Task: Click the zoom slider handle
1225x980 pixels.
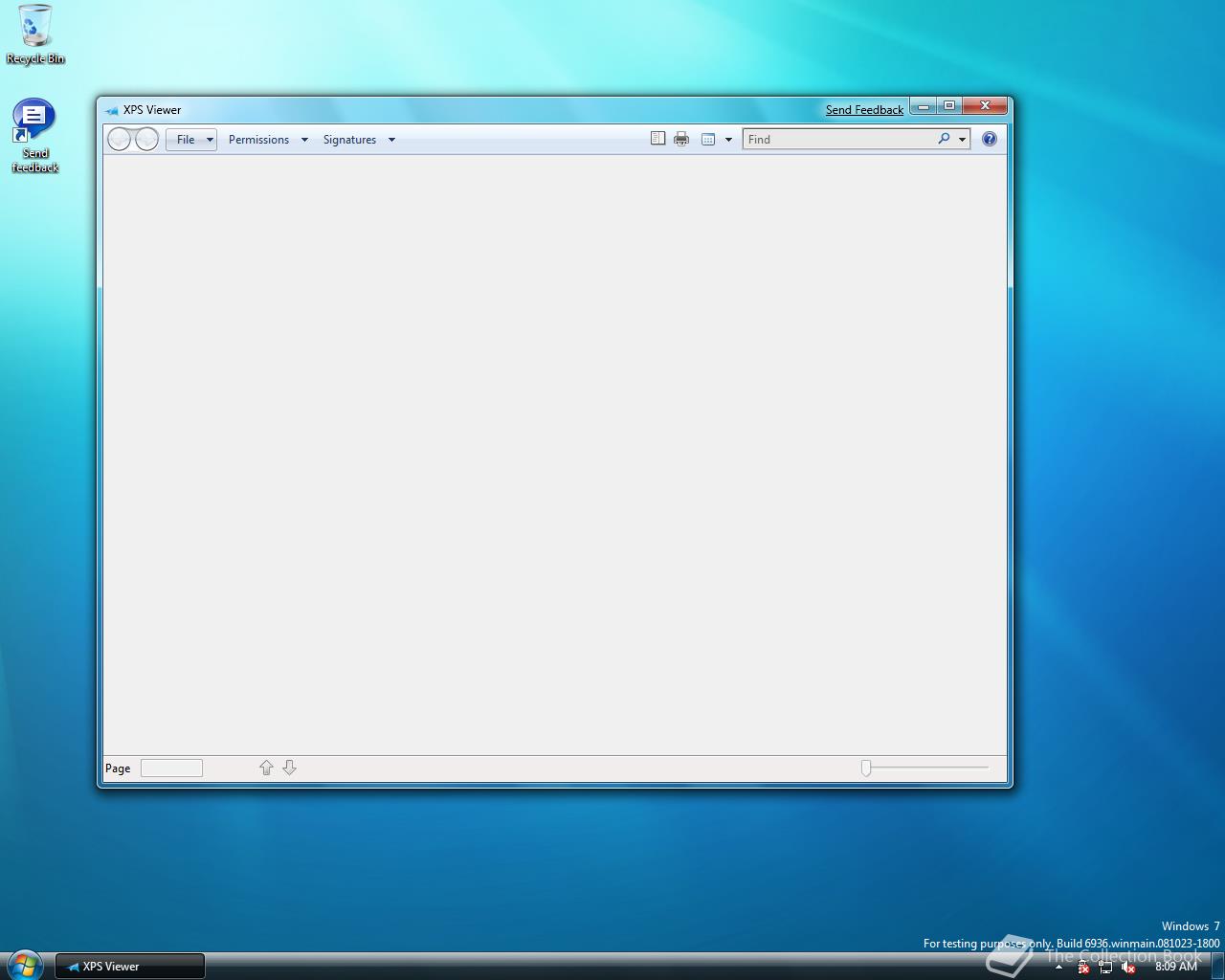Action: [866, 768]
